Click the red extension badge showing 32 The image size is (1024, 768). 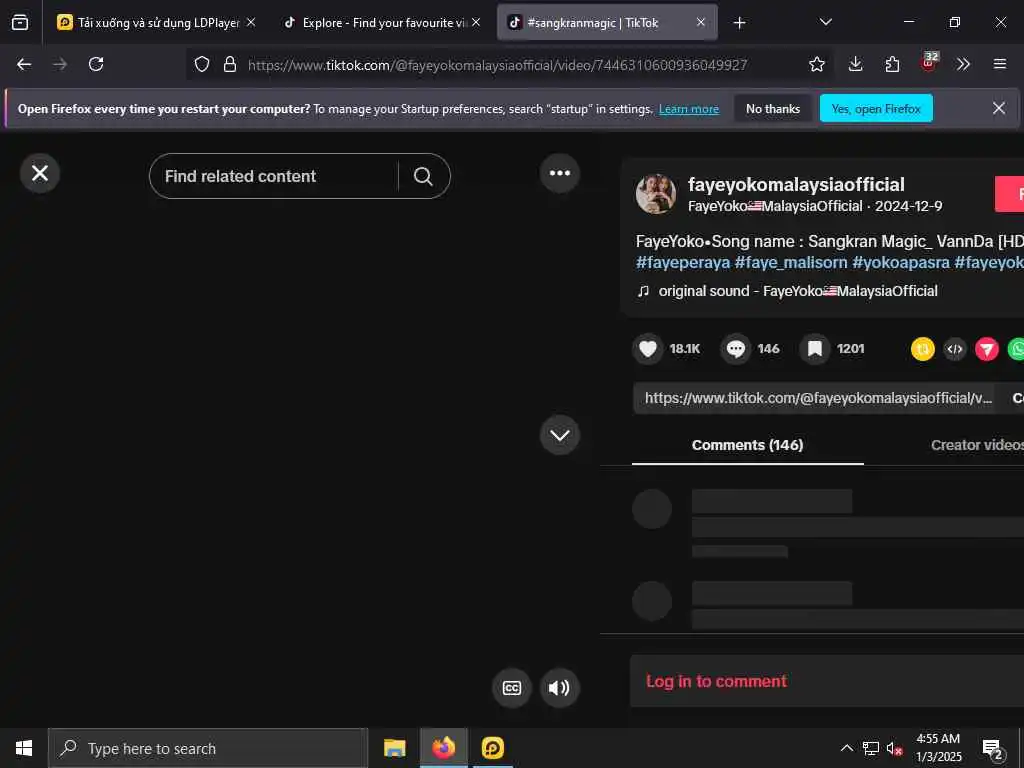(929, 62)
